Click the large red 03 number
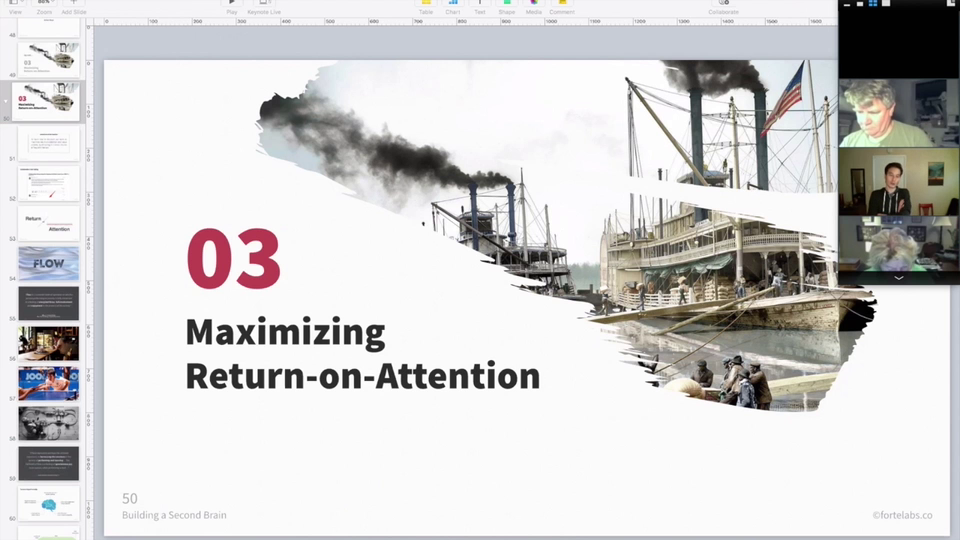 [233, 258]
